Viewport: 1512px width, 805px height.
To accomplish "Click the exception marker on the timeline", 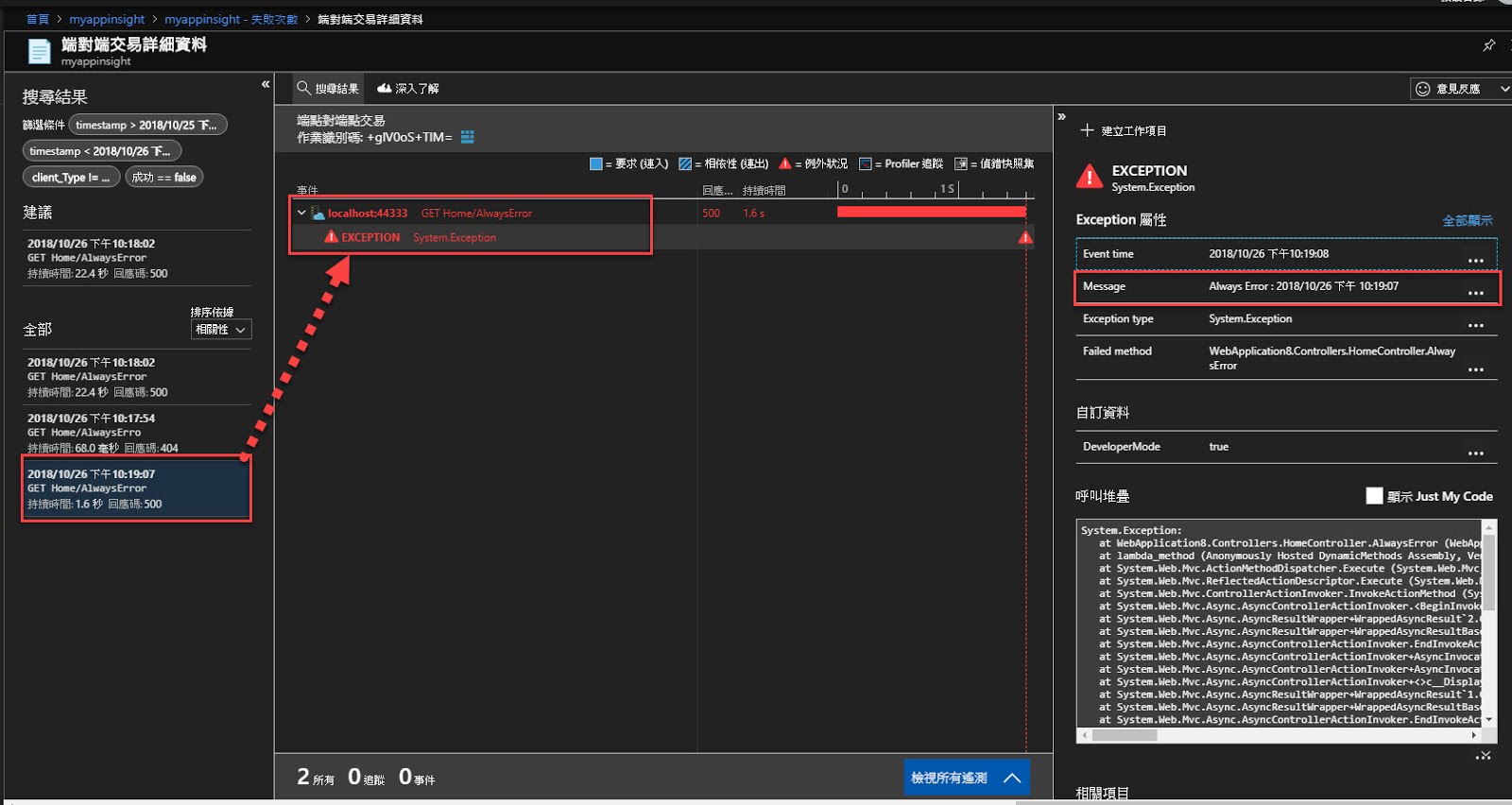I will point(1025,237).
